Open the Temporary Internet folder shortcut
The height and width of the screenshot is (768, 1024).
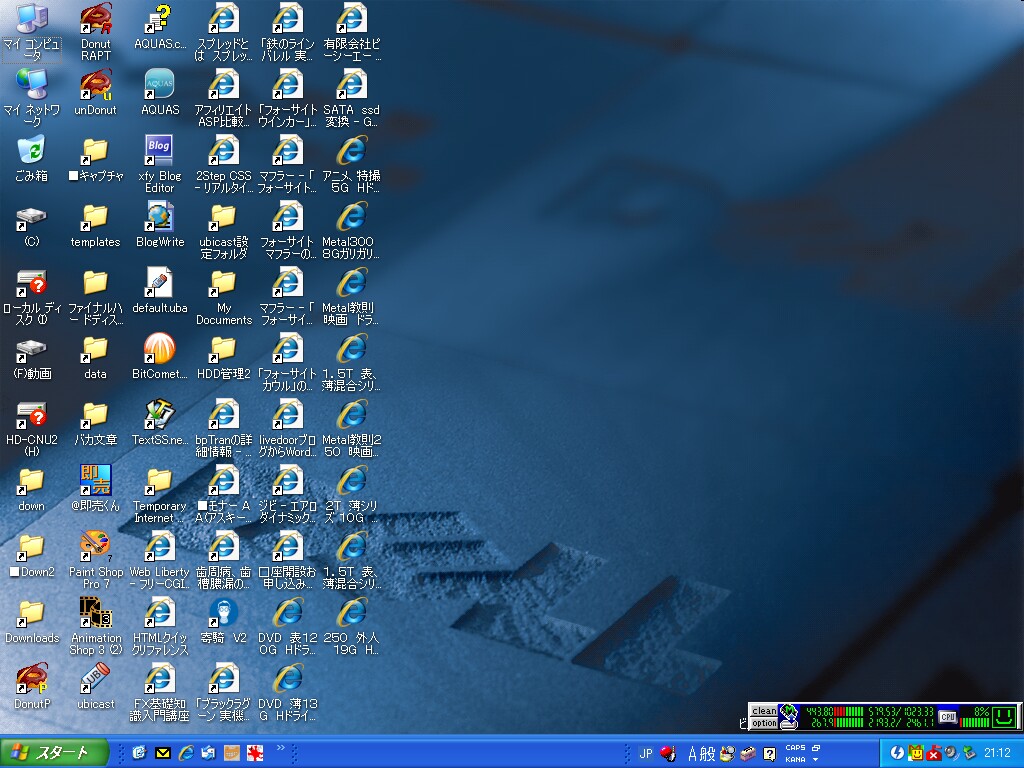pos(159,494)
